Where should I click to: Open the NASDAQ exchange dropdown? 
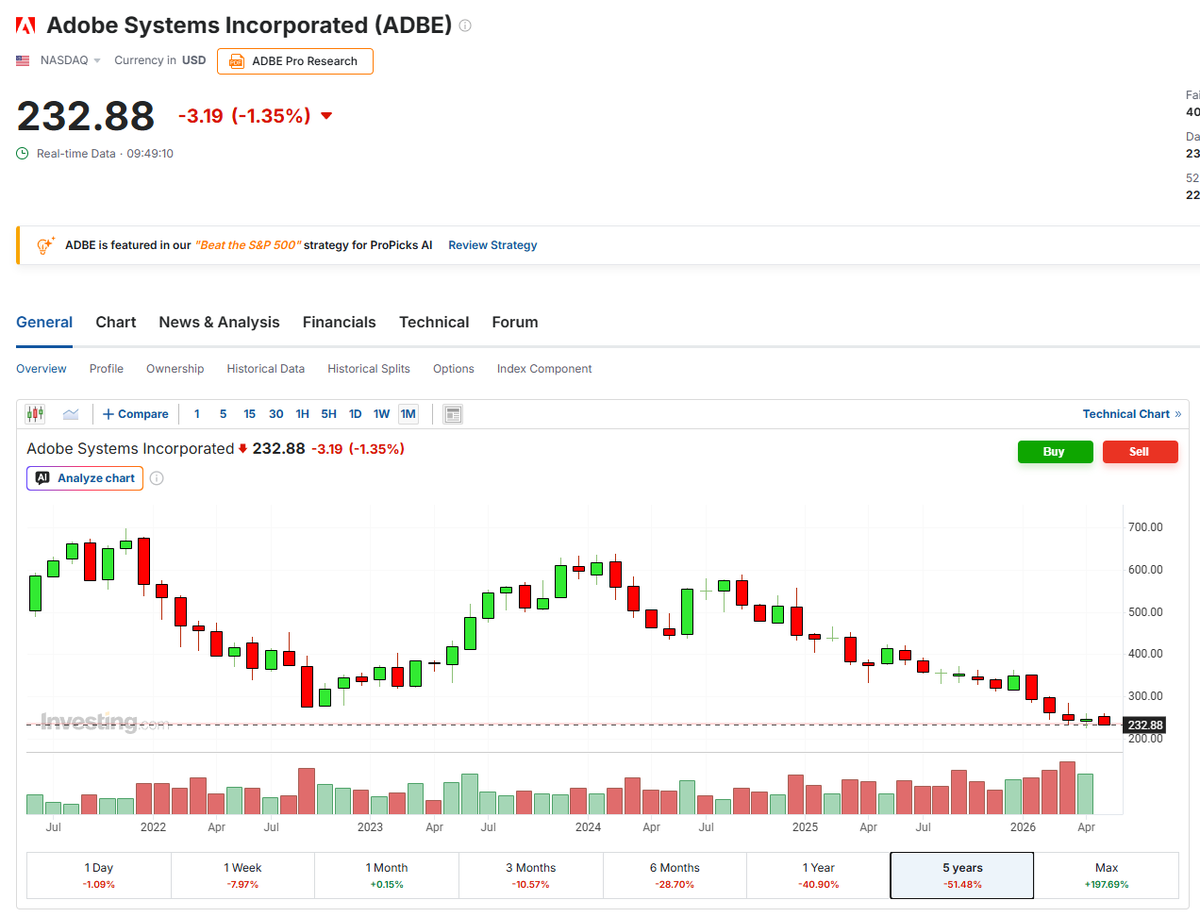(x=70, y=61)
